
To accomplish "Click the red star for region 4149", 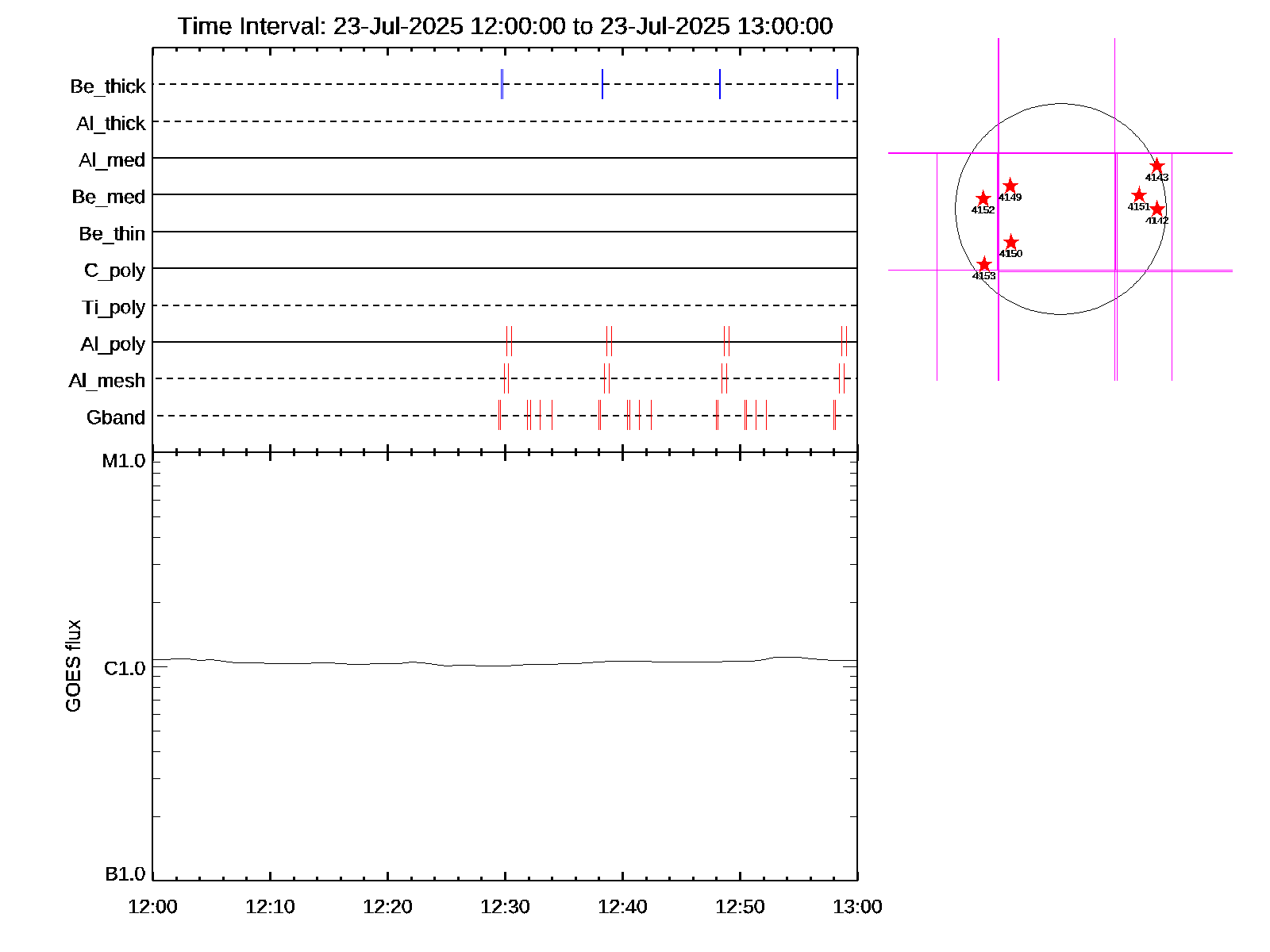I will coord(1010,186).
